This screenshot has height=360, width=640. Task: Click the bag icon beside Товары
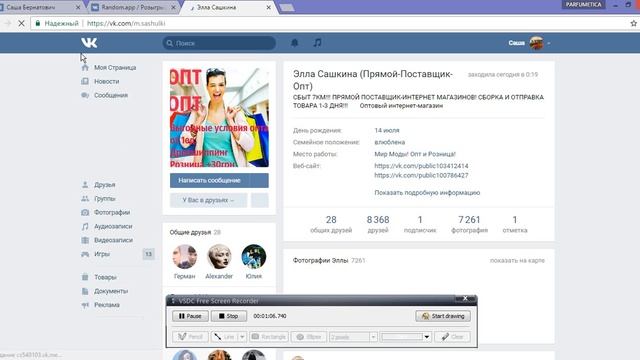tap(85, 278)
